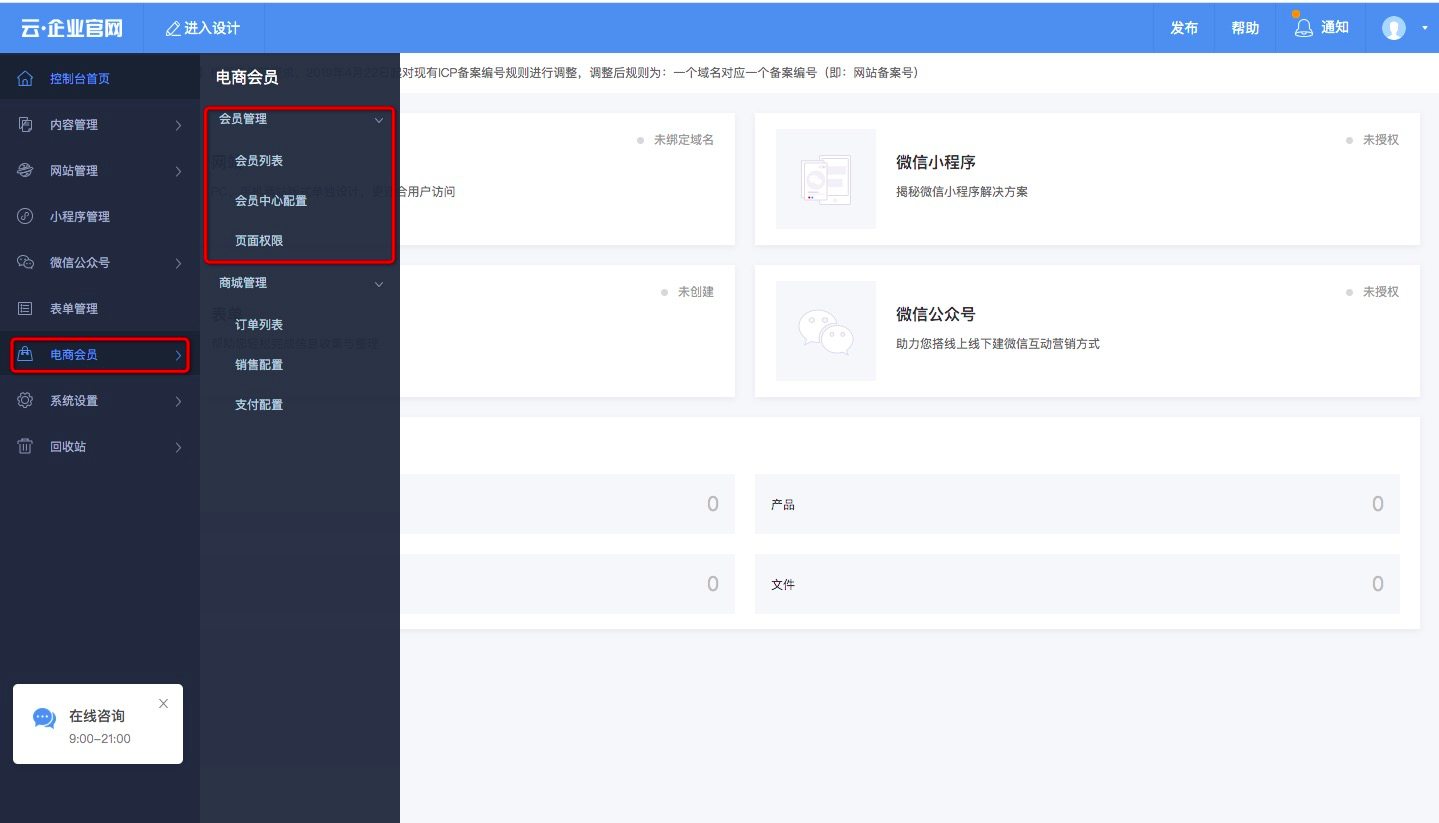
Task: Expand the 内容管理 chevron
Action: point(178,125)
